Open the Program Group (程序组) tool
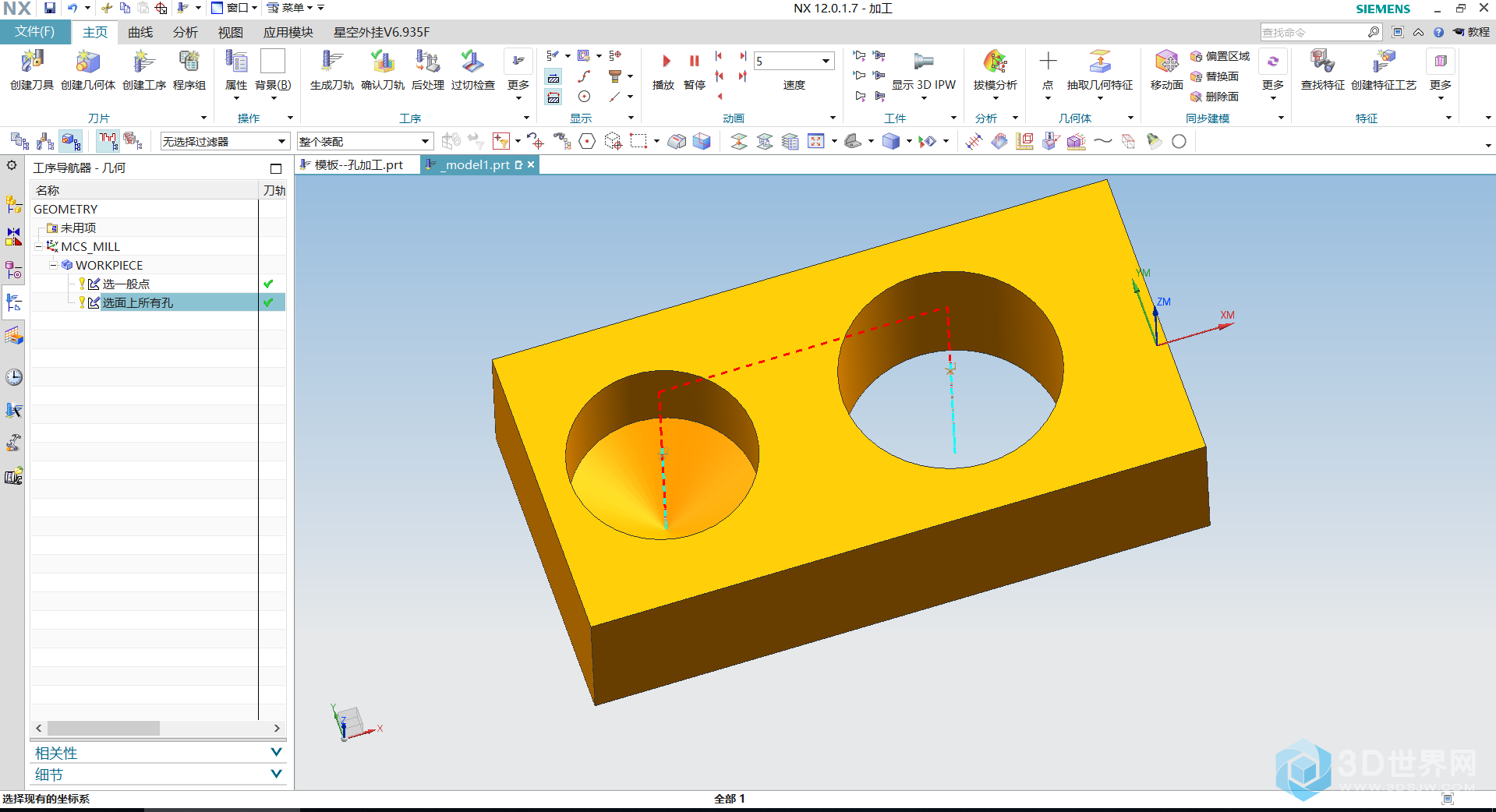1496x812 pixels. tap(189, 69)
